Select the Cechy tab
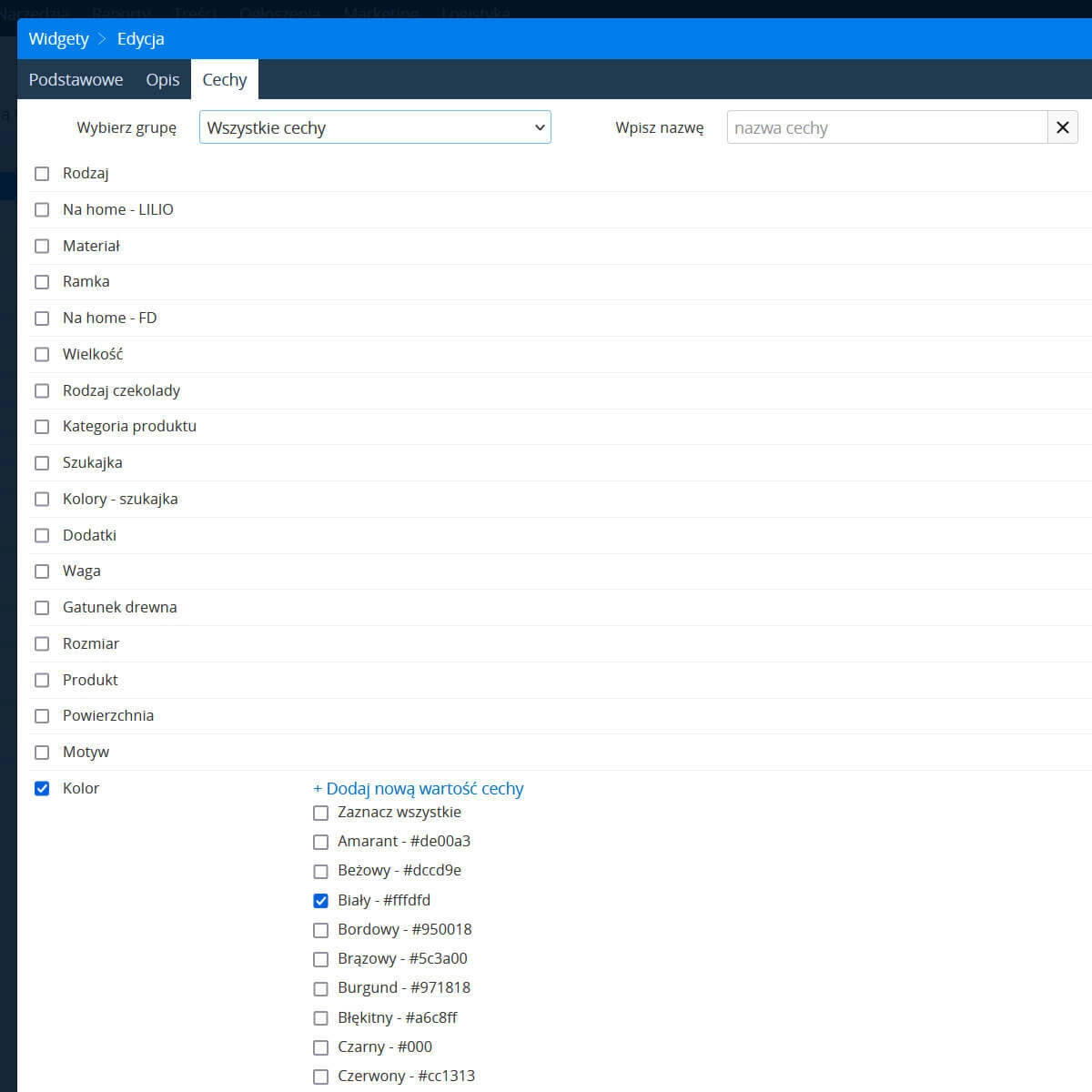 tap(224, 79)
